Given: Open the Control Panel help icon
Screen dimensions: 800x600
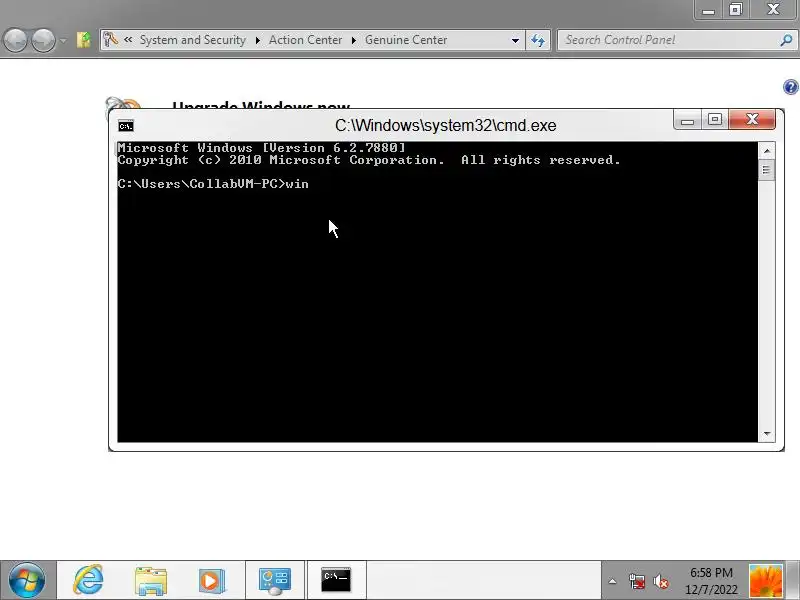Looking at the screenshot, I should pos(790,87).
